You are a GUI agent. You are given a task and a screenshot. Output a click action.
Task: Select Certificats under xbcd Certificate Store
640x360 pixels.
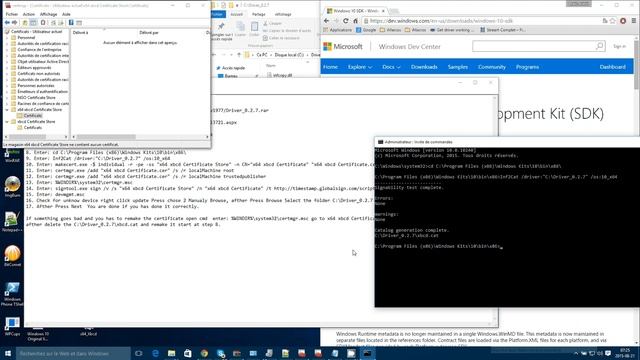pos(32,128)
